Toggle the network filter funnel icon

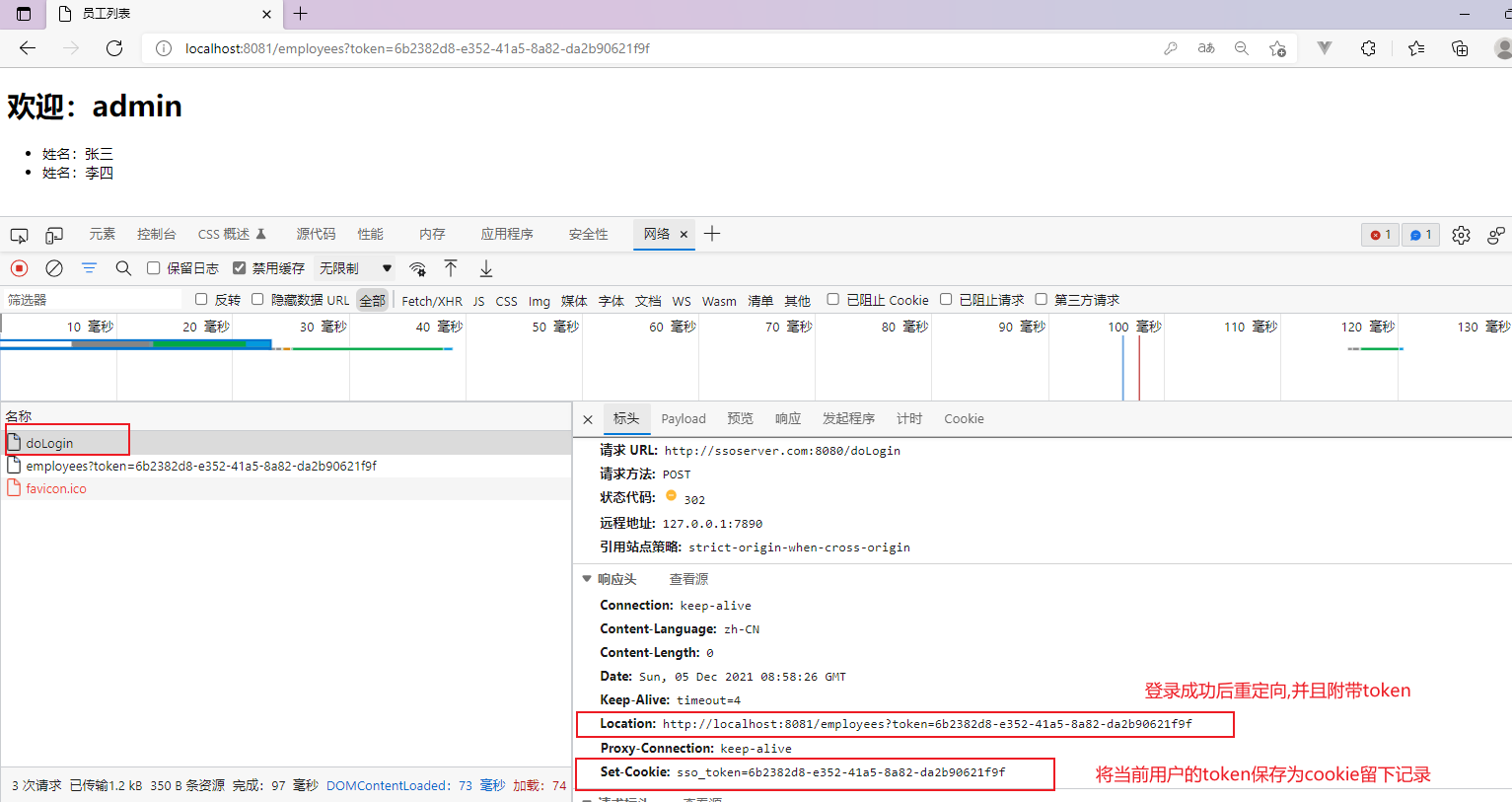(x=89, y=268)
